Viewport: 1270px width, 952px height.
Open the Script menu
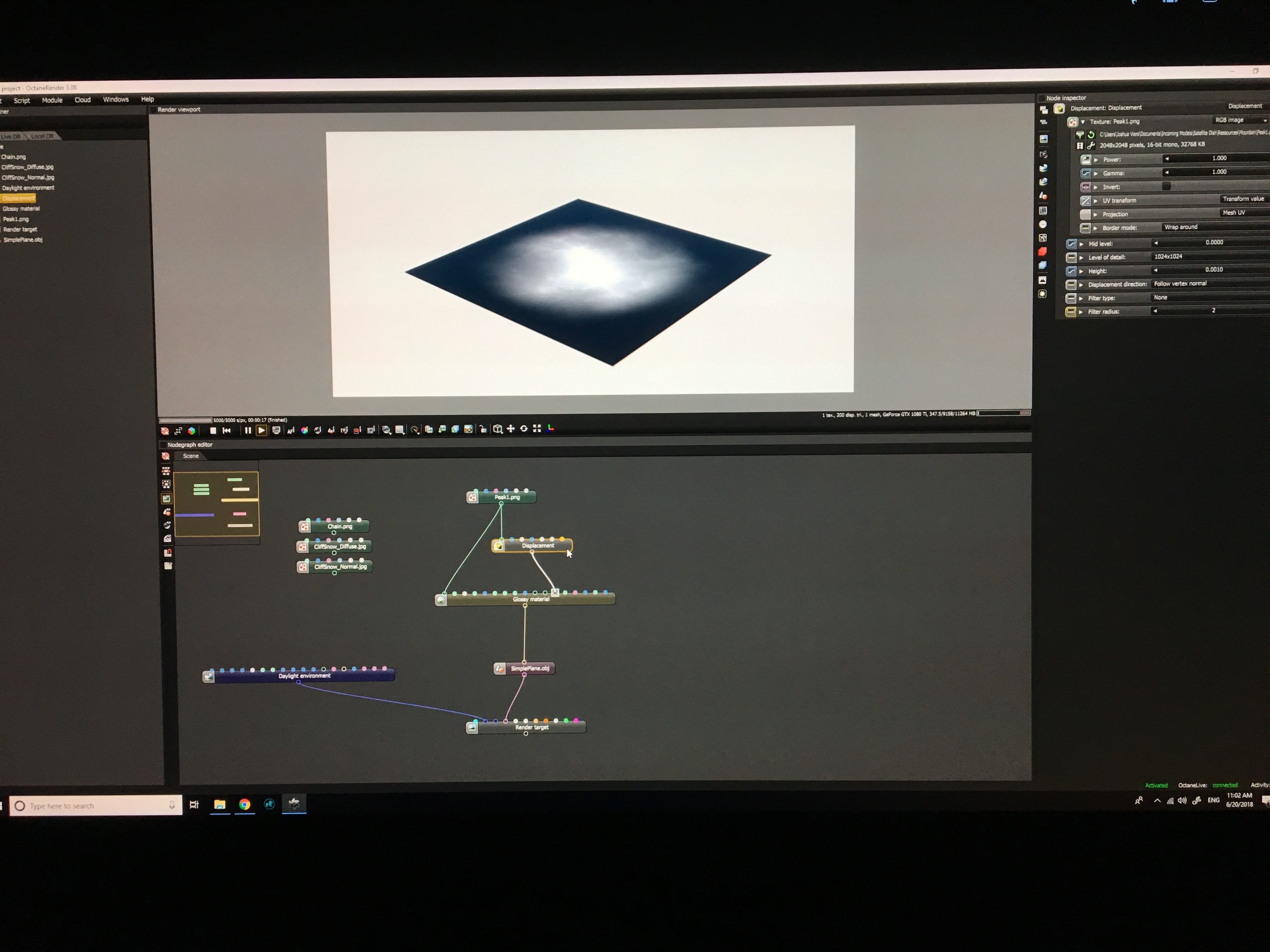click(22, 100)
